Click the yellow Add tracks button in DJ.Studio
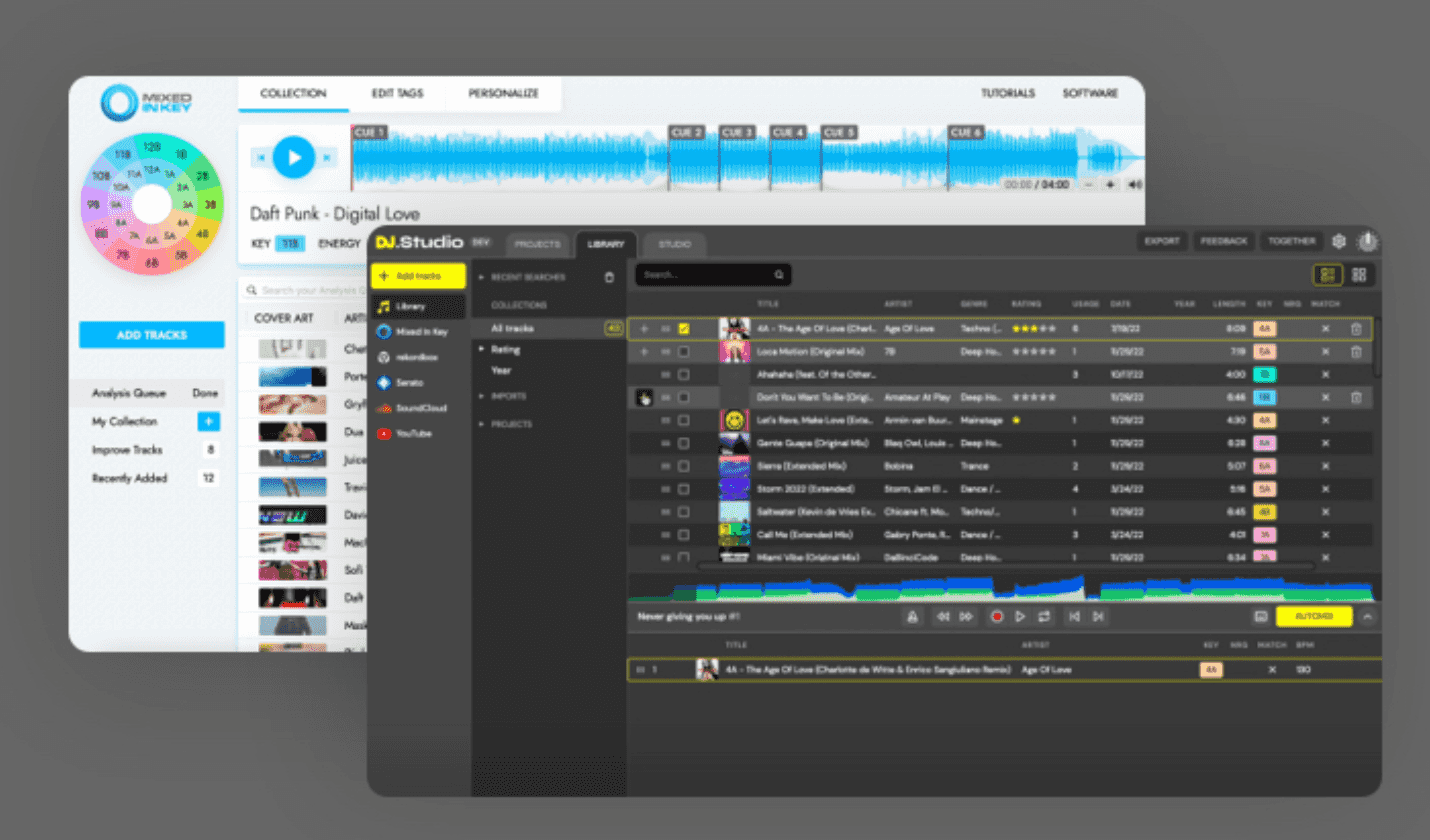1430x840 pixels. pos(418,276)
